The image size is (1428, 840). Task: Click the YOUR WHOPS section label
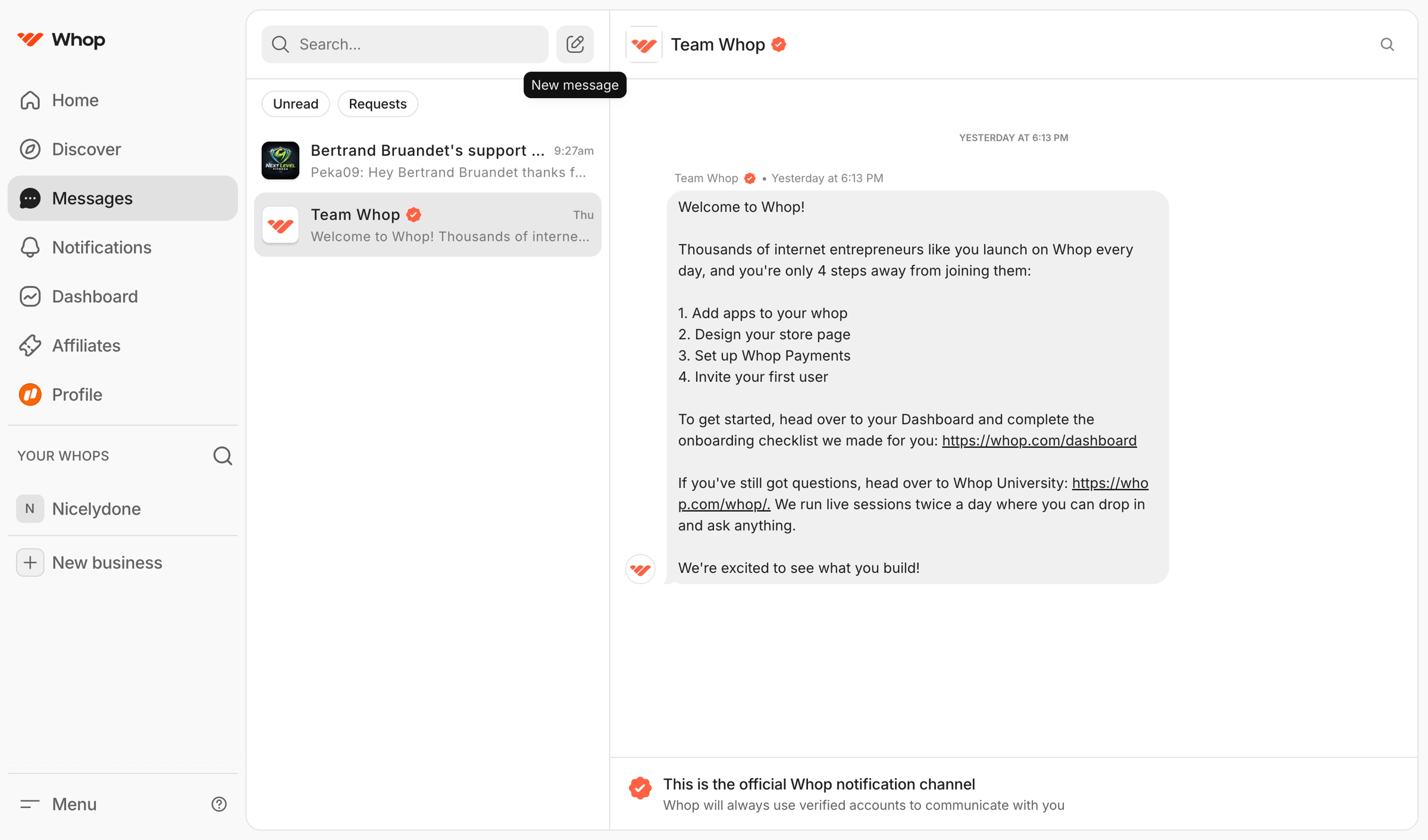point(63,456)
